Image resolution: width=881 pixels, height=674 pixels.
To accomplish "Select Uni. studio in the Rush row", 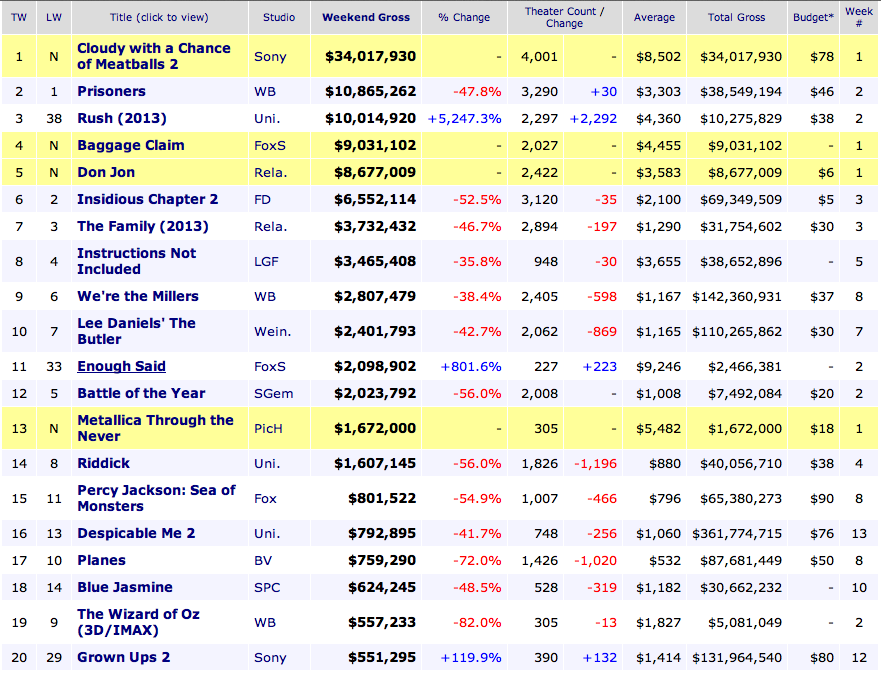I will pos(267,119).
